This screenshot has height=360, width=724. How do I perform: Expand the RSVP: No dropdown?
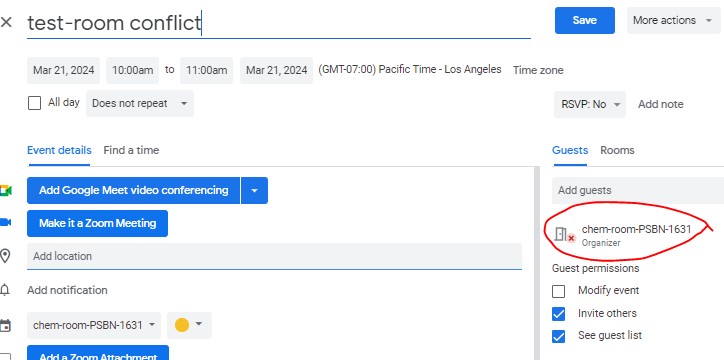590,104
